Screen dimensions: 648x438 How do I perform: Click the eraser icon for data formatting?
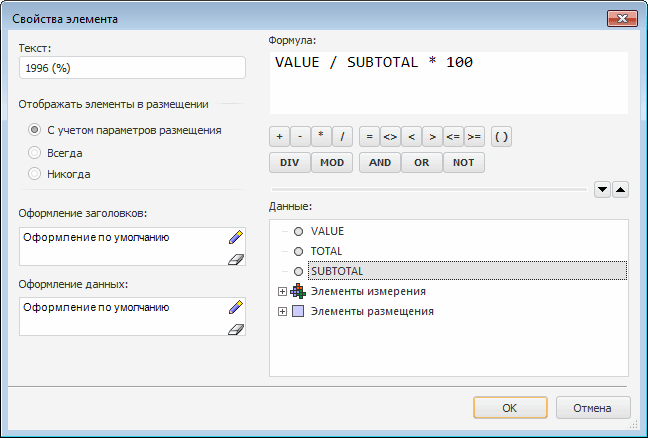[x=235, y=328]
